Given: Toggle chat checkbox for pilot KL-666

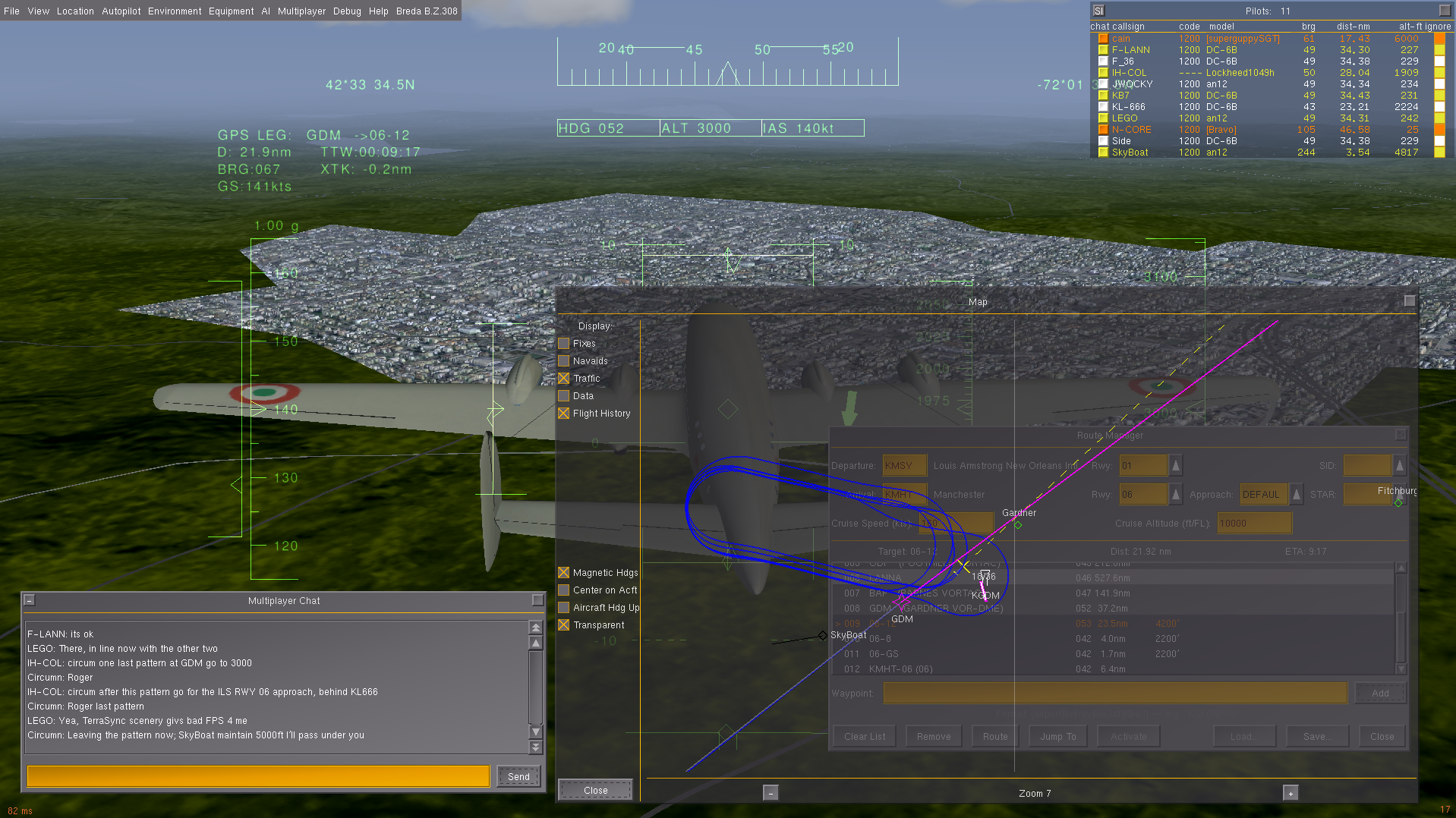Looking at the screenshot, I should pyautogui.click(x=1103, y=107).
